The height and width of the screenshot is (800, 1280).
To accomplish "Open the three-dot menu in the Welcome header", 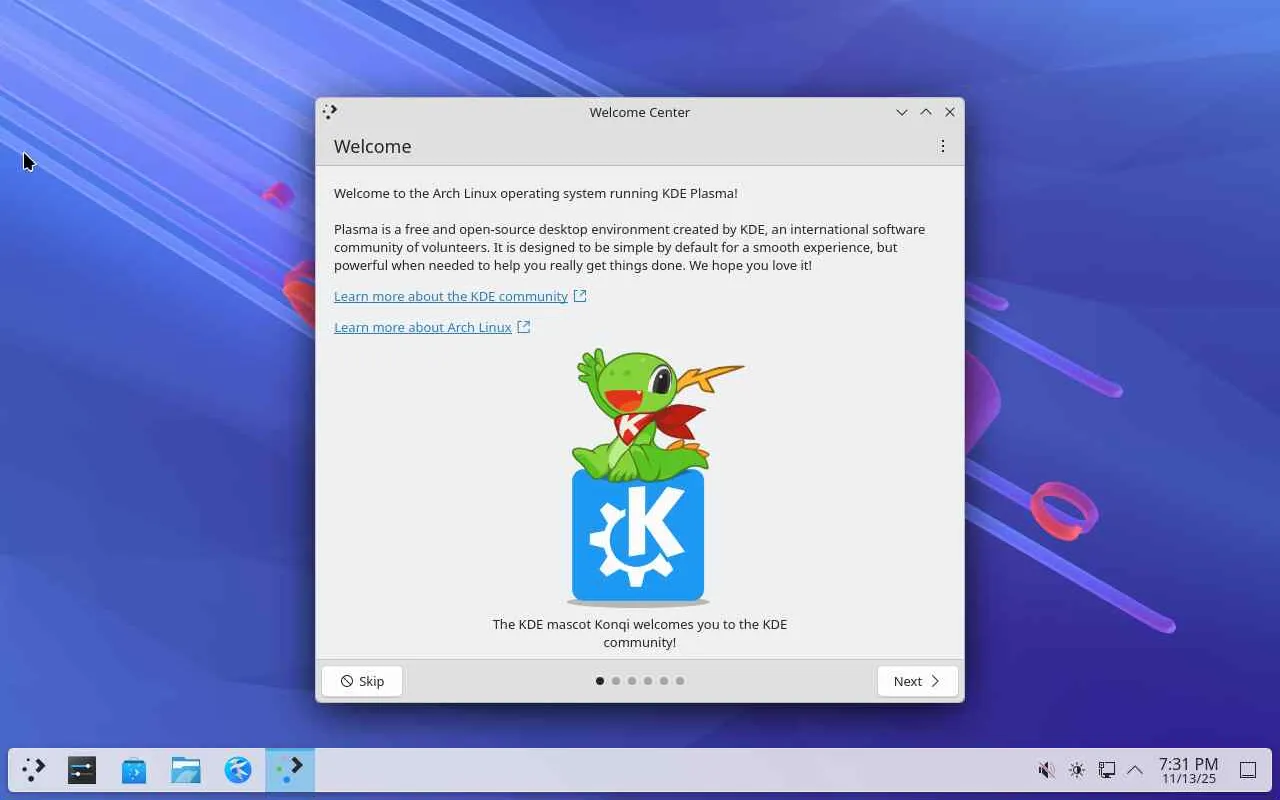I will [942, 146].
